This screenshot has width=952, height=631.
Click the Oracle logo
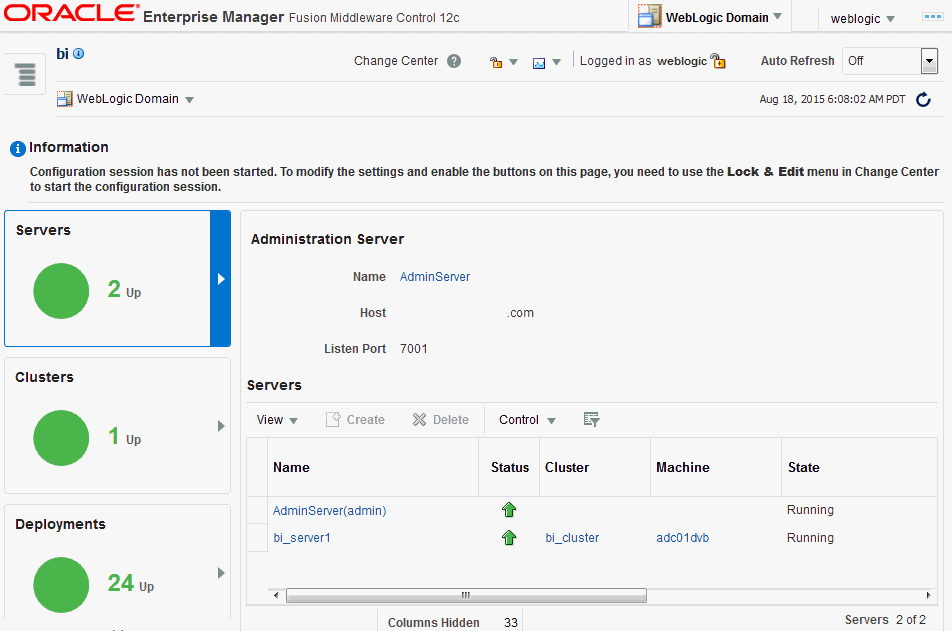click(x=70, y=13)
